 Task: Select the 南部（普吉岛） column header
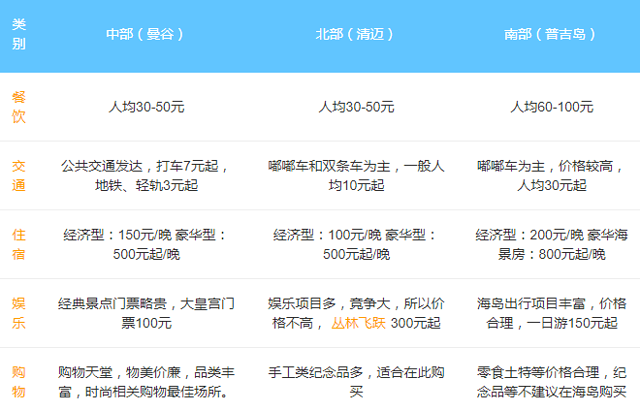click(552, 35)
